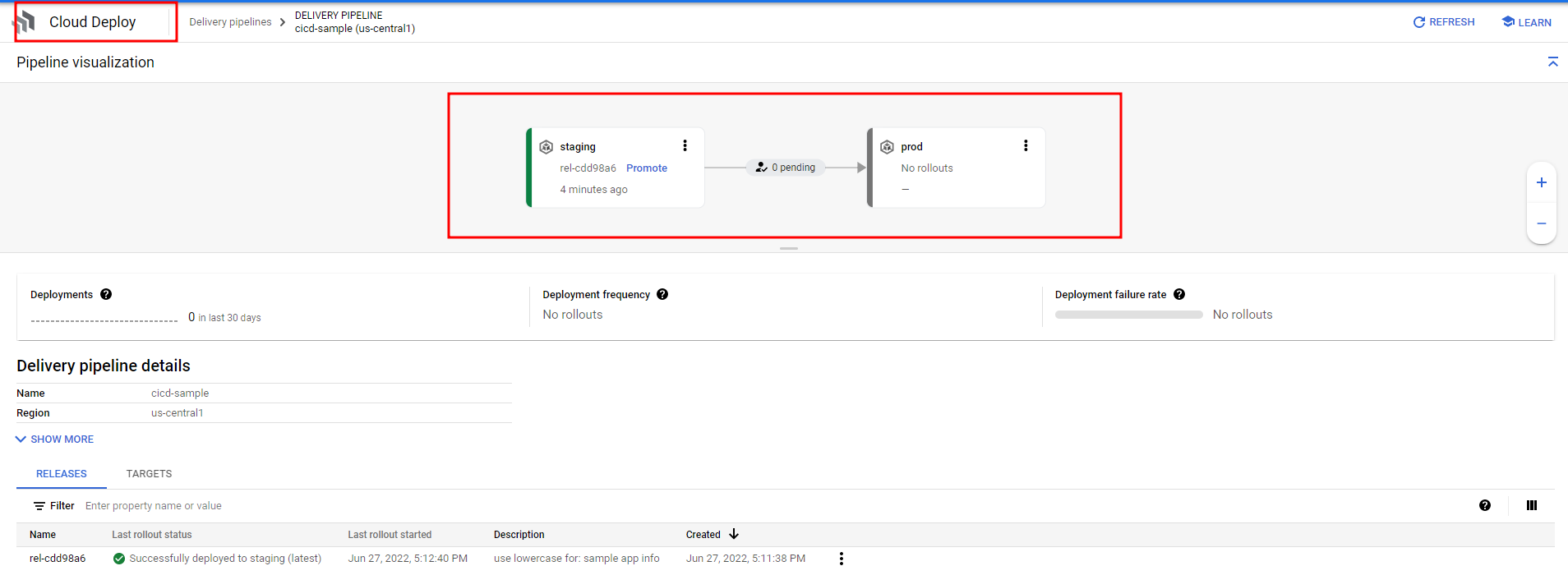
Task: Click 'Jun 27, 2022, 5:11:38 PM' cell
Action: click(x=745, y=559)
